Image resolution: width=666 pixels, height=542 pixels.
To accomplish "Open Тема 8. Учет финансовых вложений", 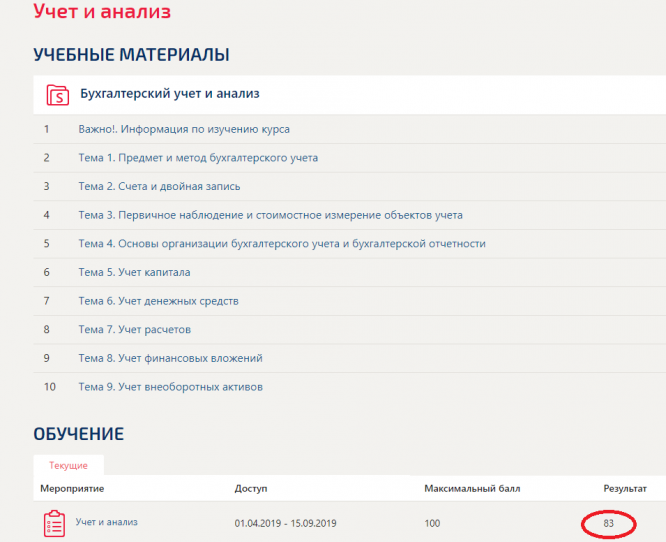I will [x=170, y=358].
